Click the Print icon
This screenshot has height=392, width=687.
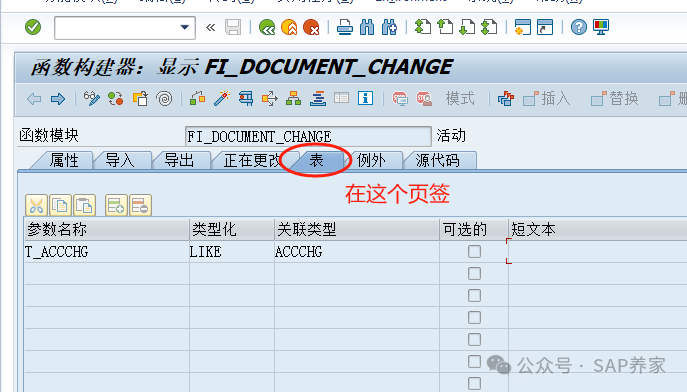345,27
